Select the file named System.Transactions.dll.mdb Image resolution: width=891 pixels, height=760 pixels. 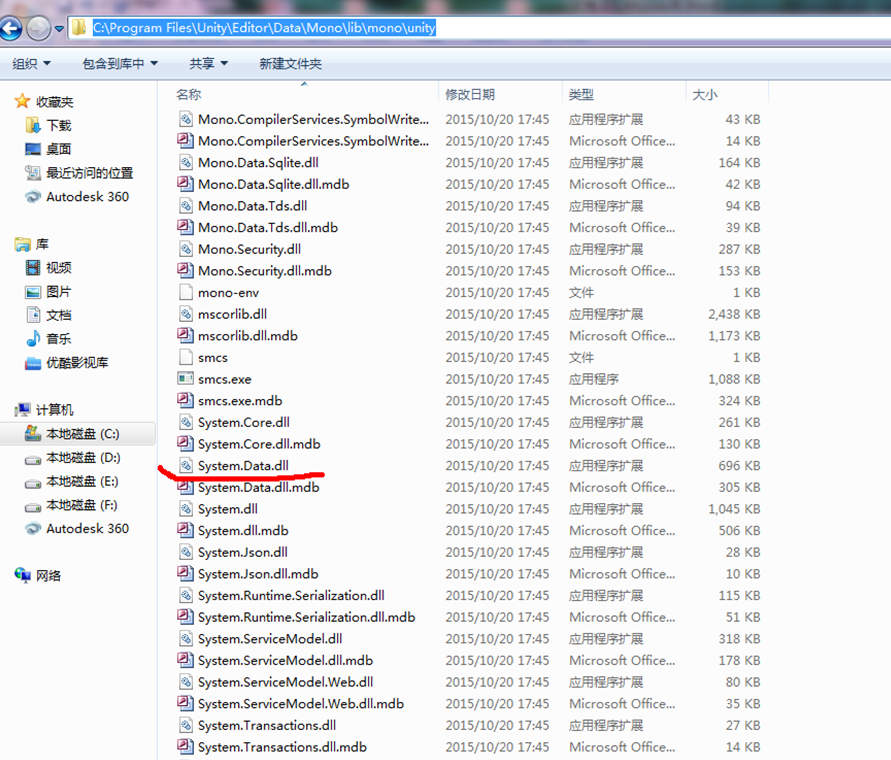[x=282, y=747]
